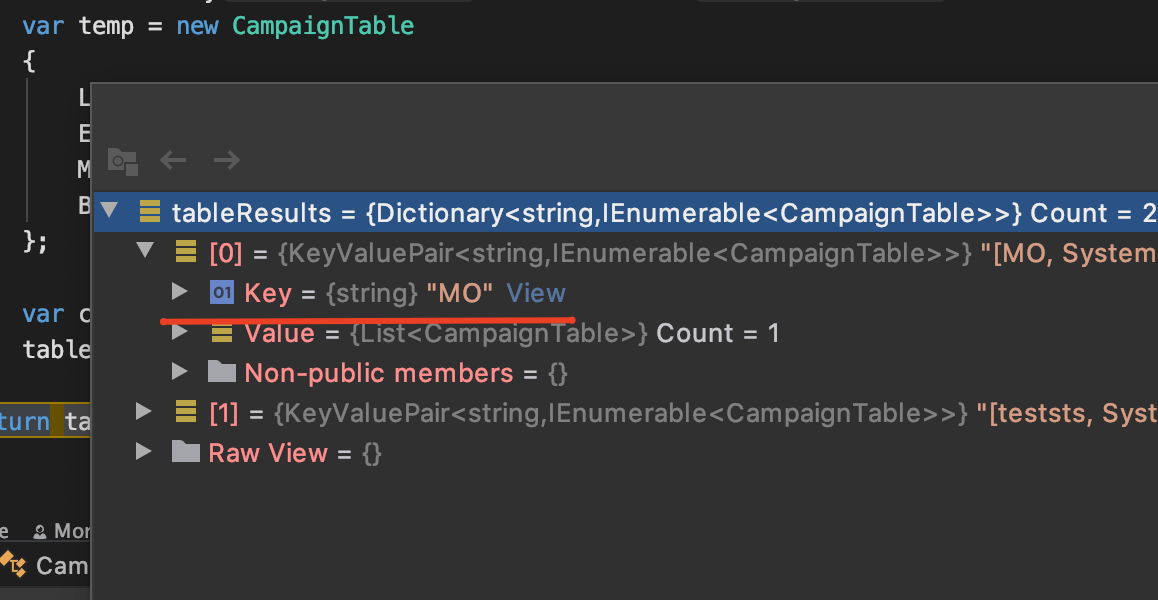
Task: Open the View link beside "MO"
Action: click(536, 293)
